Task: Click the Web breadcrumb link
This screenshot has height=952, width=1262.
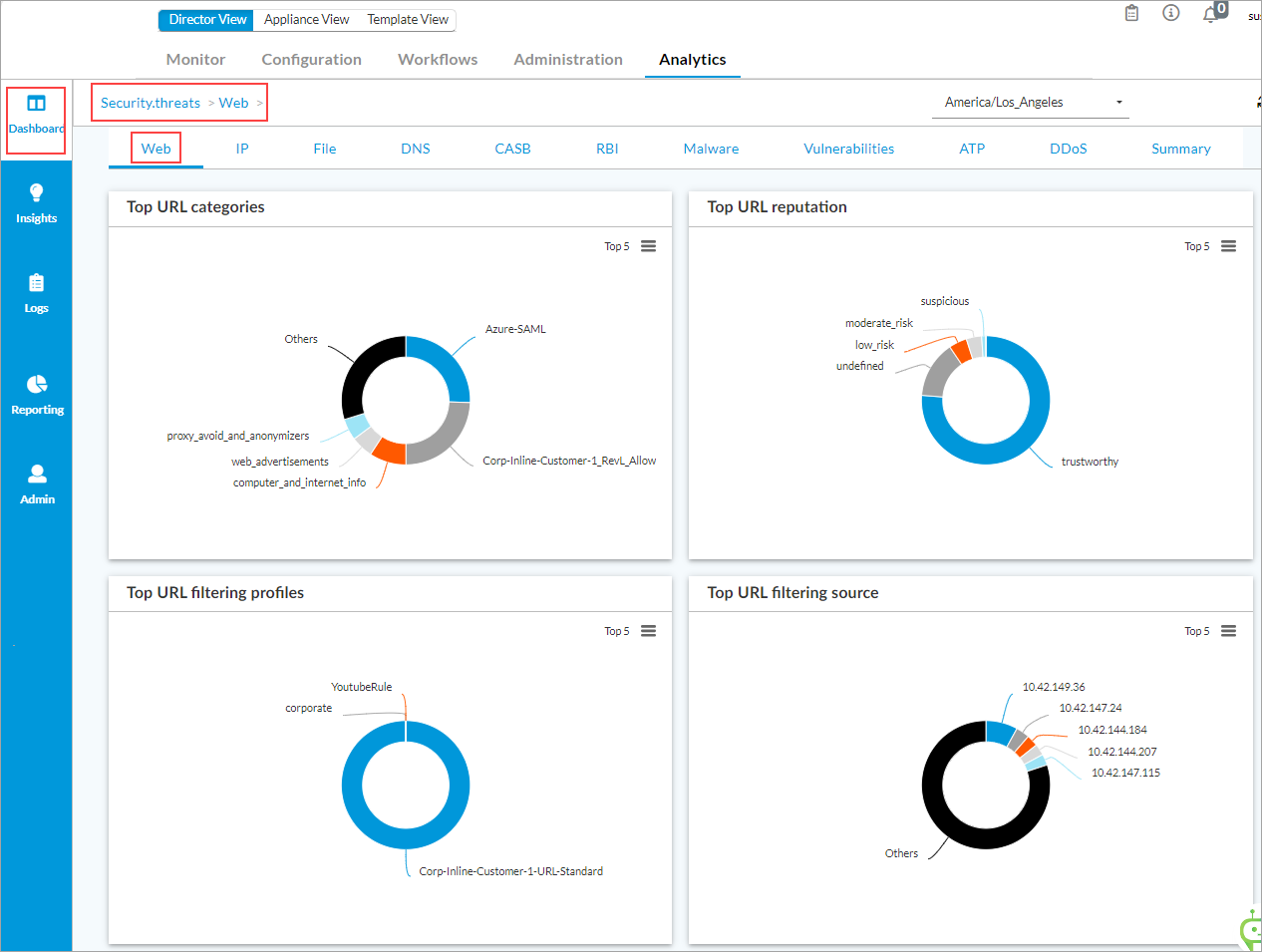Action: click(233, 103)
